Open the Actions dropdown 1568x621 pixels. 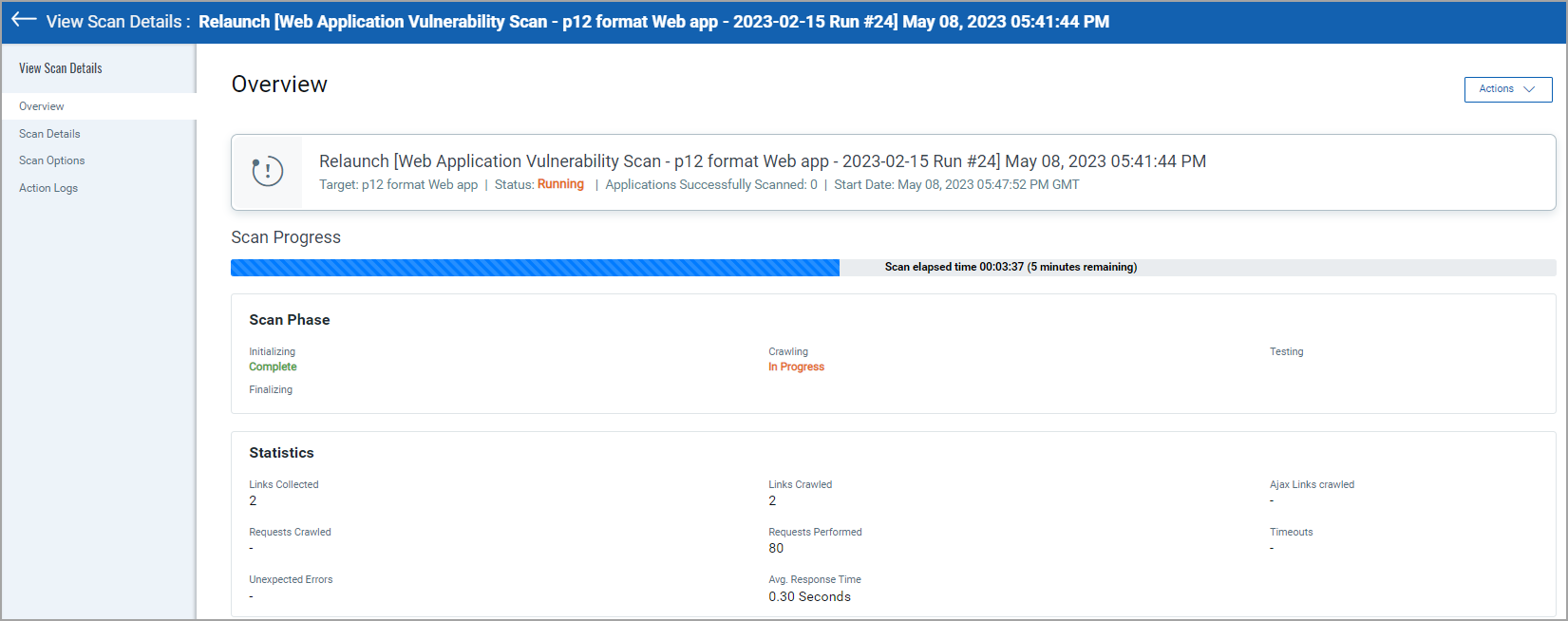1508,89
